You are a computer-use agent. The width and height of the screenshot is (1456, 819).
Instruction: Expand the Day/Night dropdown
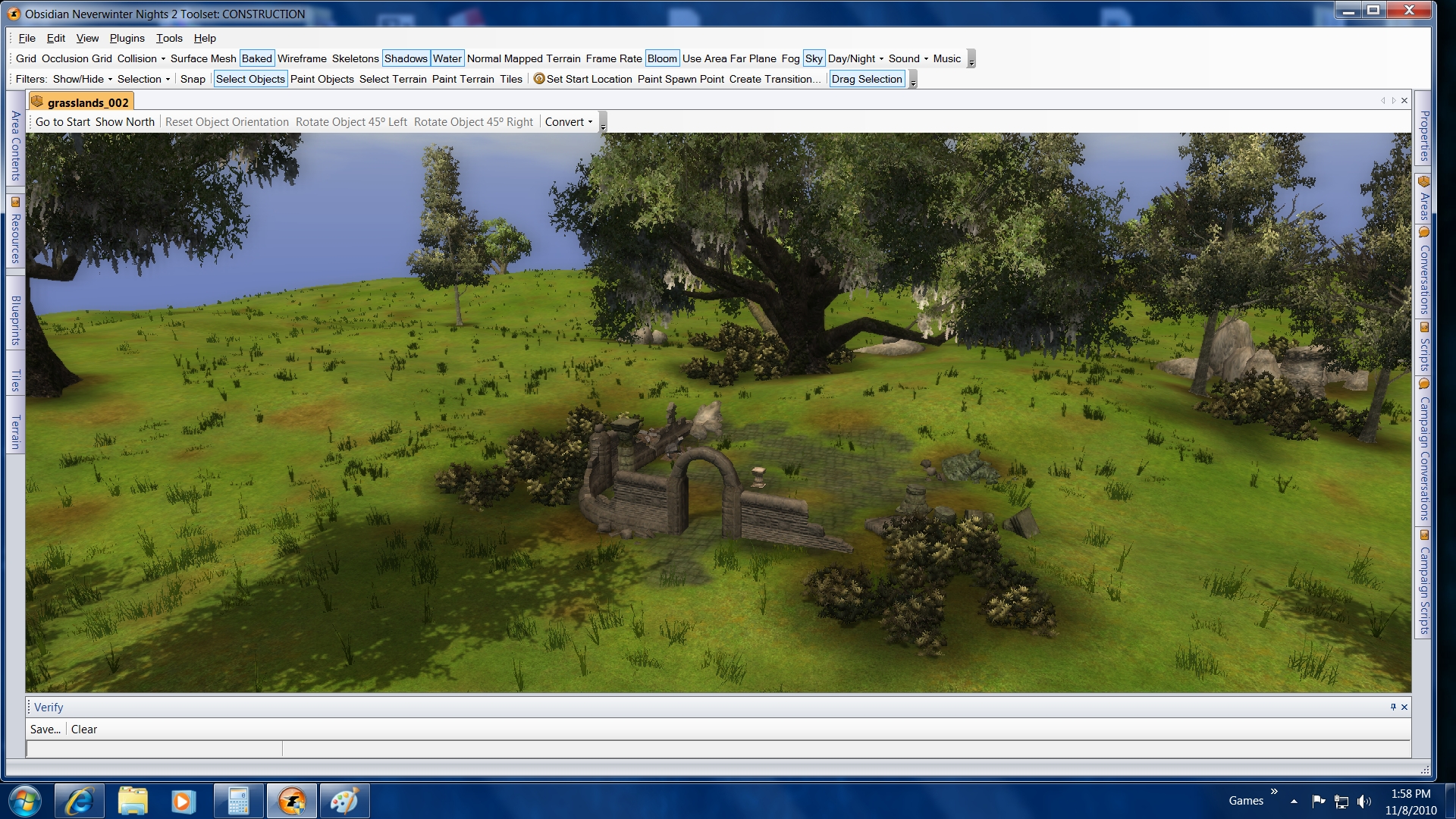coord(855,58)
